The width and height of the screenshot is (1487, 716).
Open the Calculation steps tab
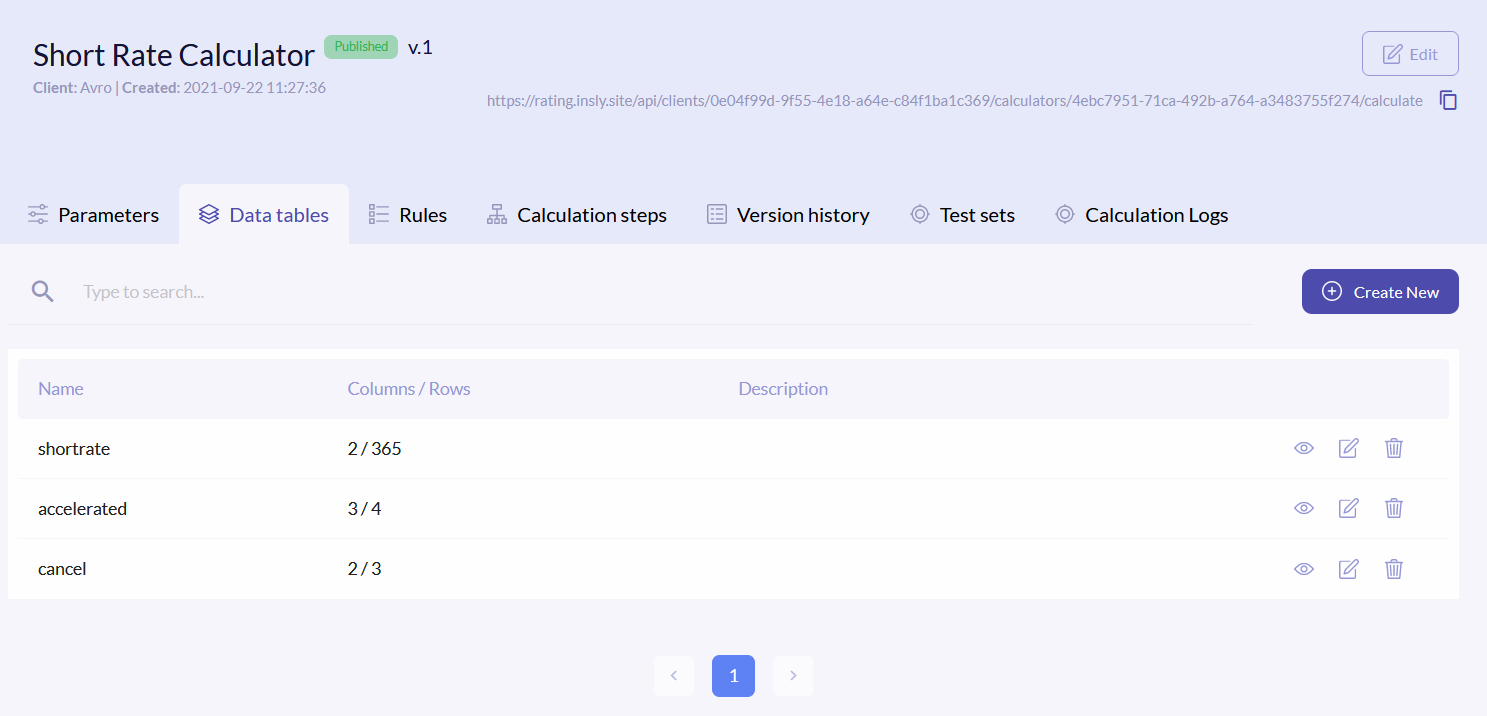[577, 215]
